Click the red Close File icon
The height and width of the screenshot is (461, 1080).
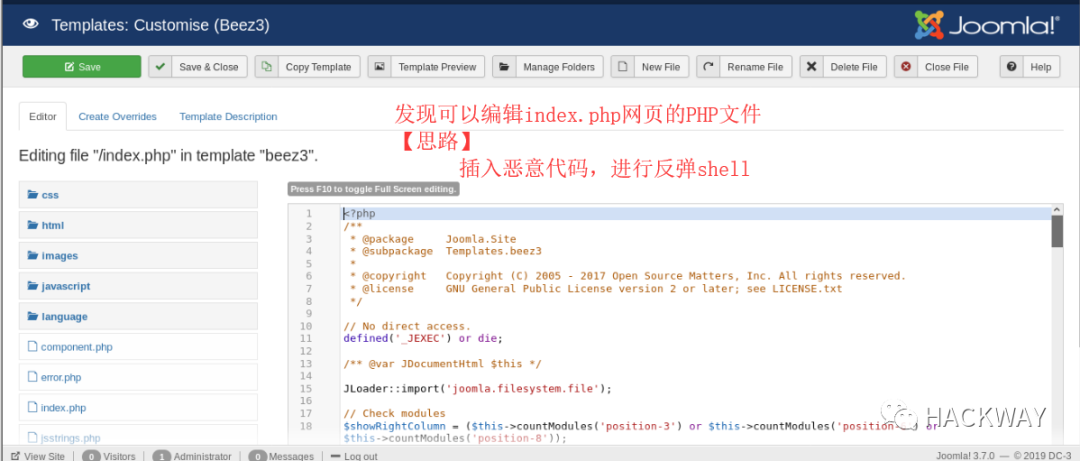pyautogui.click(x=906, y=67)
